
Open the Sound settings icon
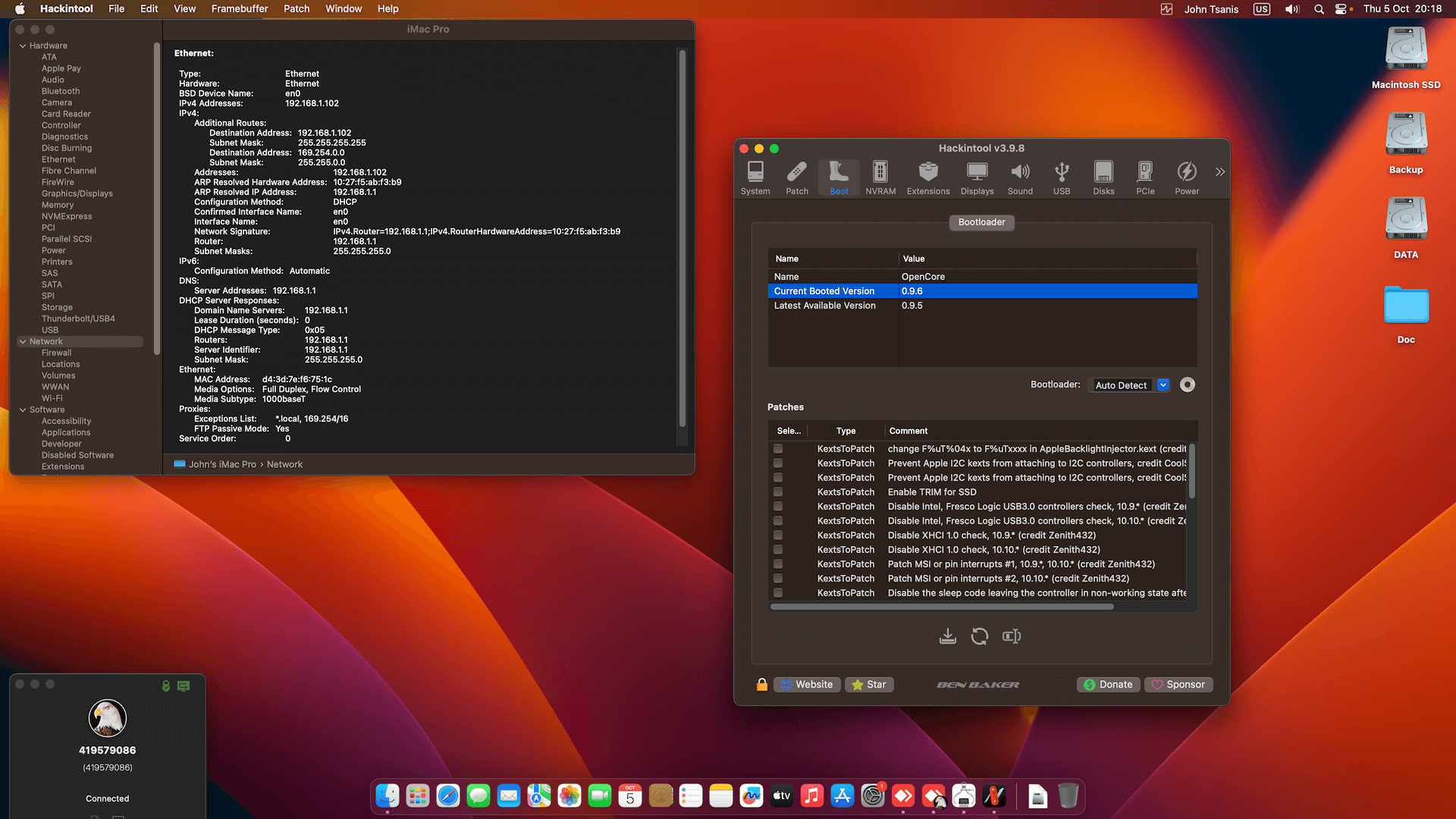(x=1019, y=177)
